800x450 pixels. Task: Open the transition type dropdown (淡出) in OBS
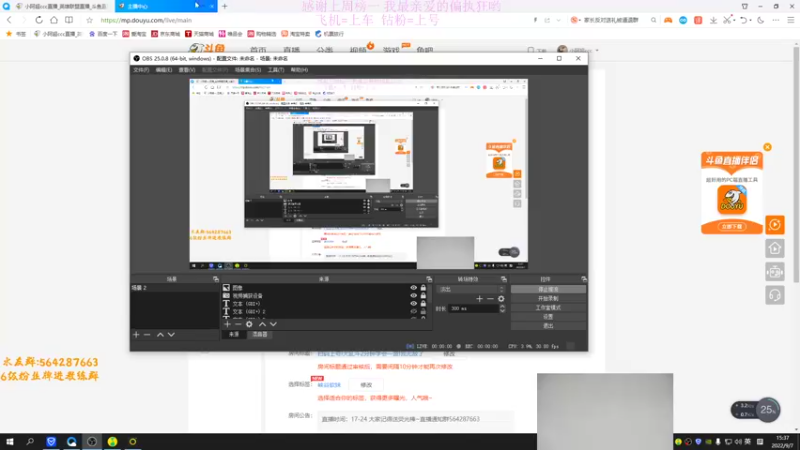coord(471,289)
